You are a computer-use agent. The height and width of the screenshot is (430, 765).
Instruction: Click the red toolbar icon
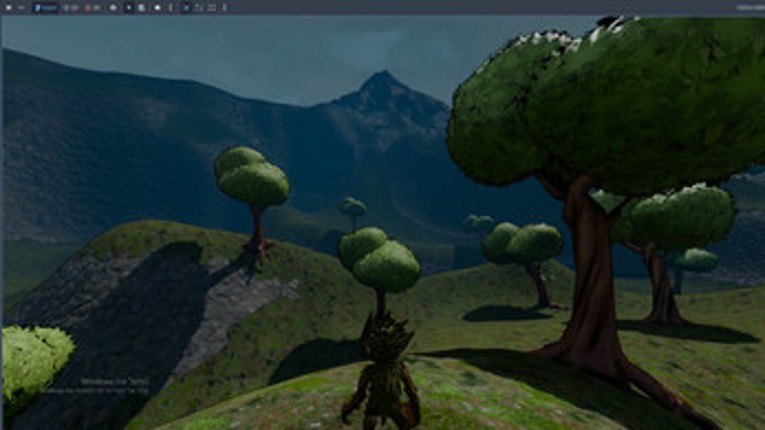88,8
